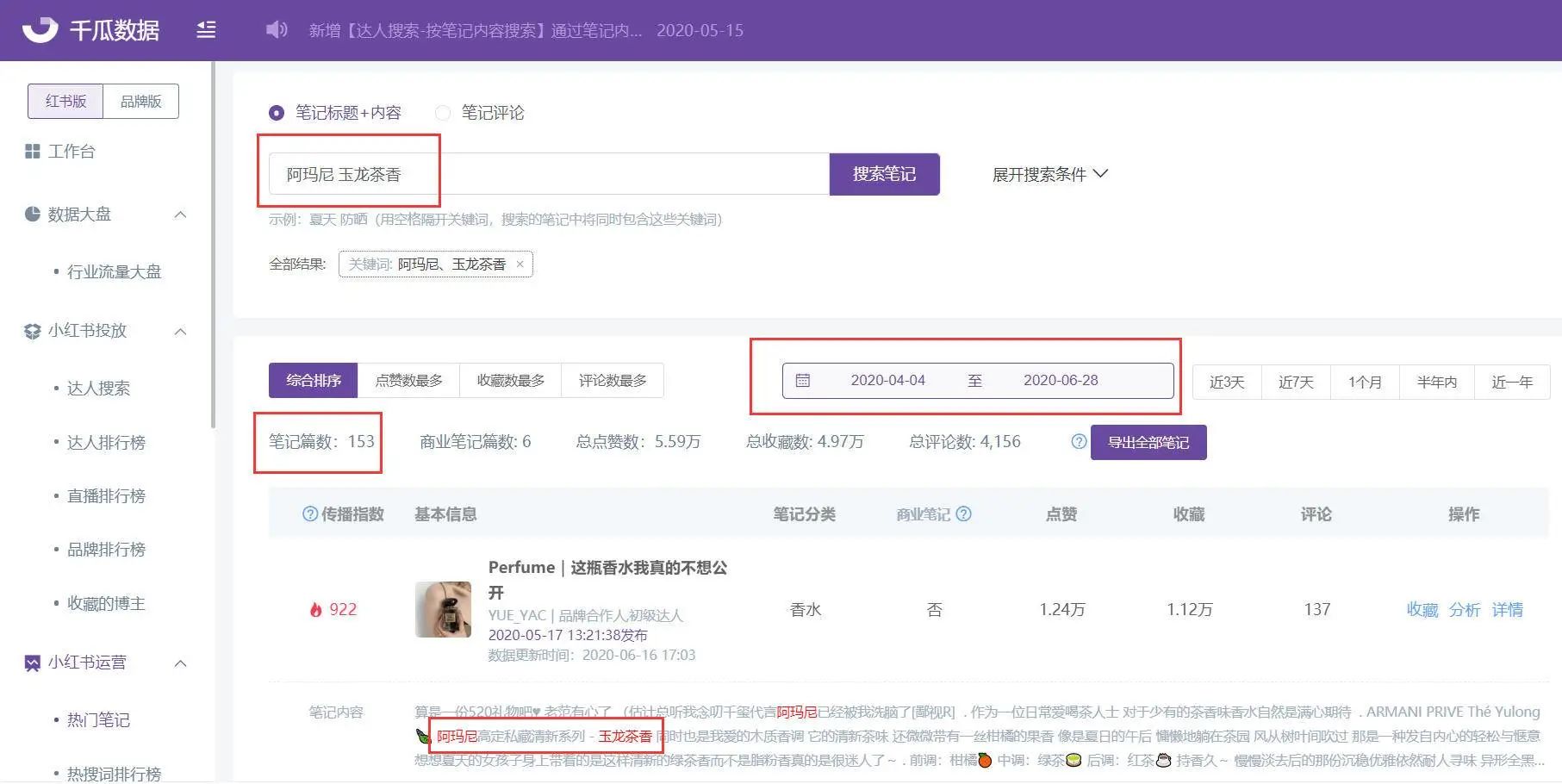Click the help icon next to 商业笔记
1562x784 pixels.
click(964, 514)
